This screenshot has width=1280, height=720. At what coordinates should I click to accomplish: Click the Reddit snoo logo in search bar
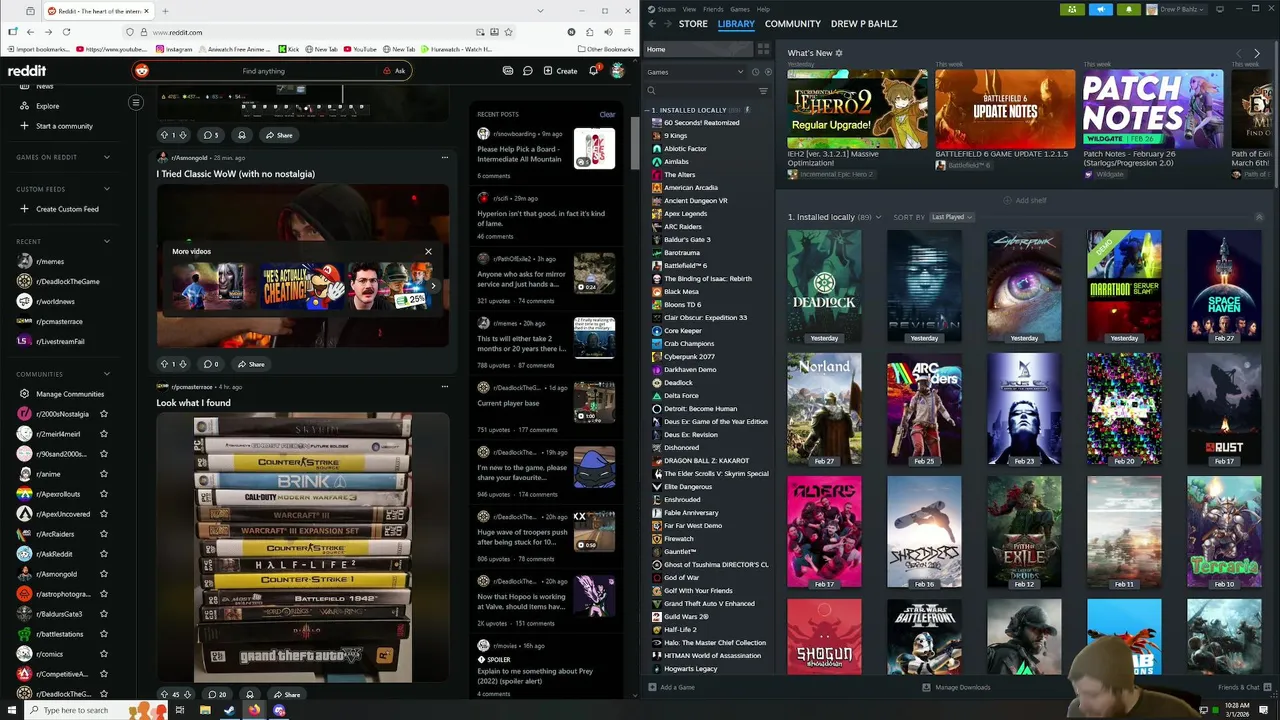click(x=142, y=71)
